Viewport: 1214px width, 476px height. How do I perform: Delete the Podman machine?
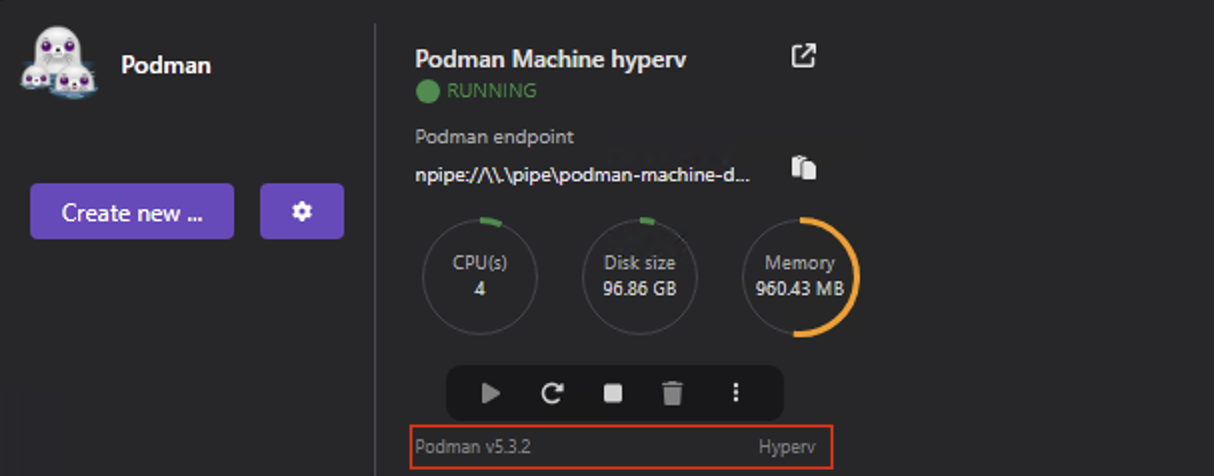(x=672, y=393)
